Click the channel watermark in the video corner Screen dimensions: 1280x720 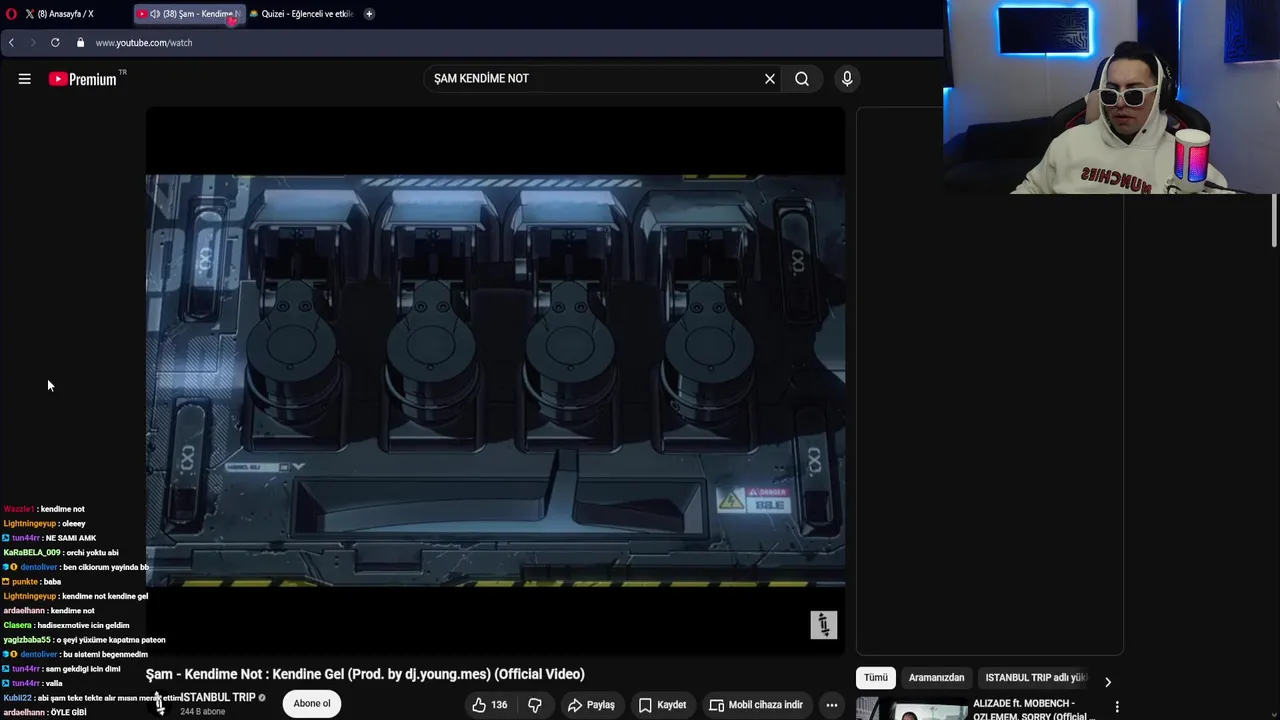[x=823, y=625]
